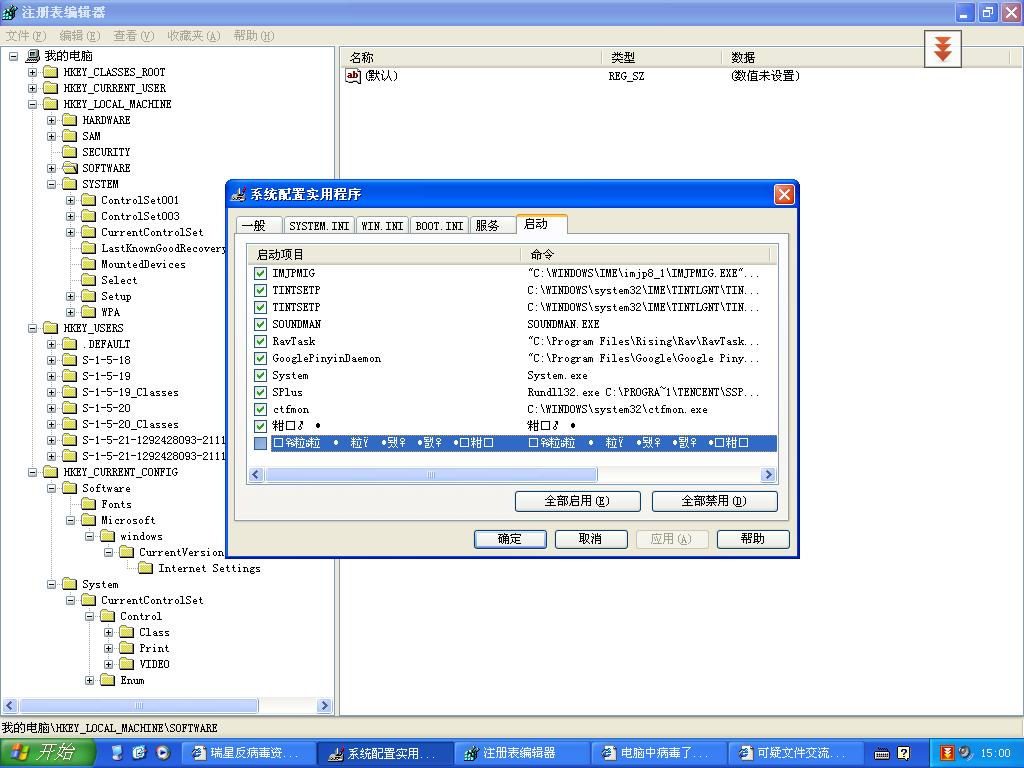The height and width of the screenshot is (768, 1024).
Task: Uncheck the SPlus startup item
Action: pos(261,392)
